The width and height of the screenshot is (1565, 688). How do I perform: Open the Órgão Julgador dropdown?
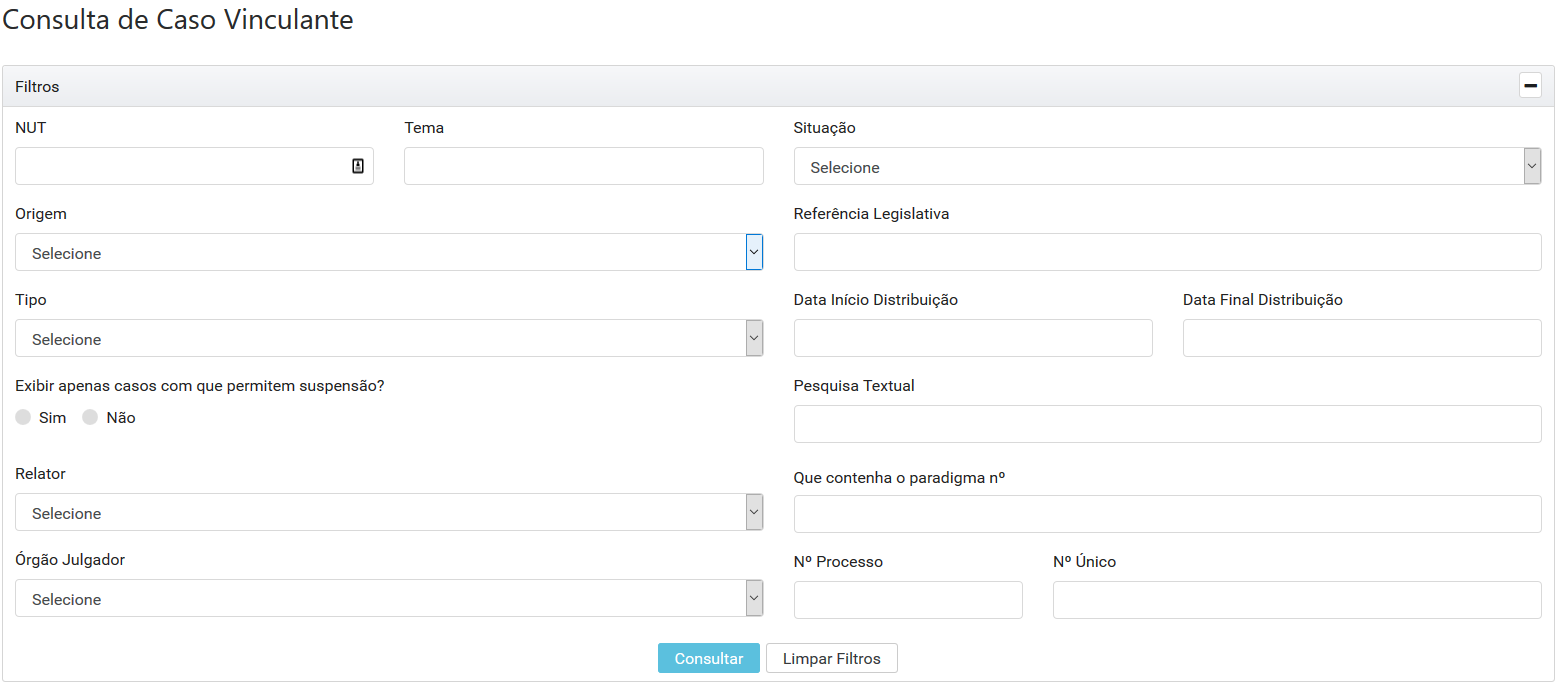coord(389,599)
